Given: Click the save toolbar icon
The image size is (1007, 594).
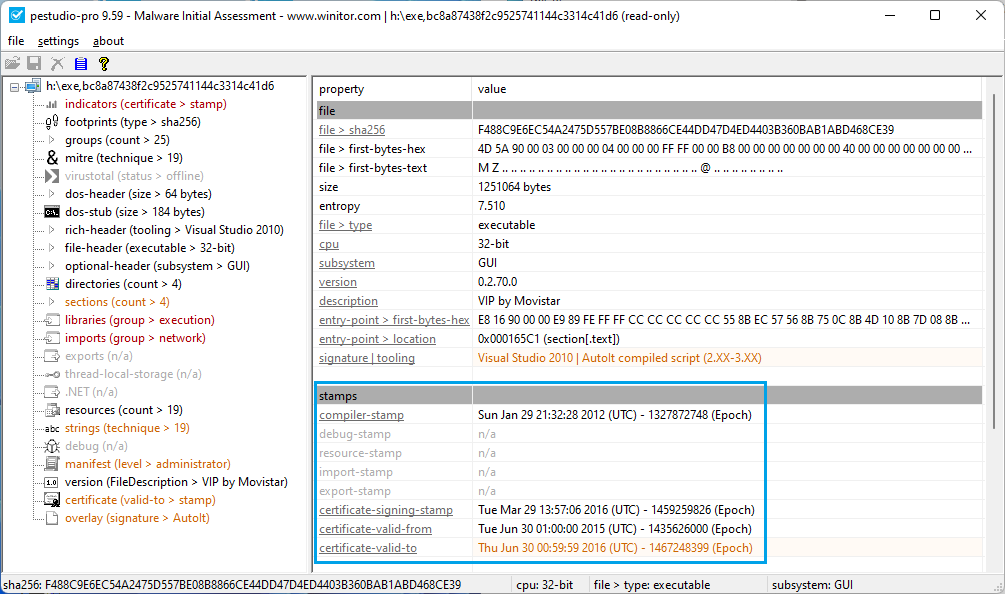Looking at the screenshot, I should click(x=35, y=63).
